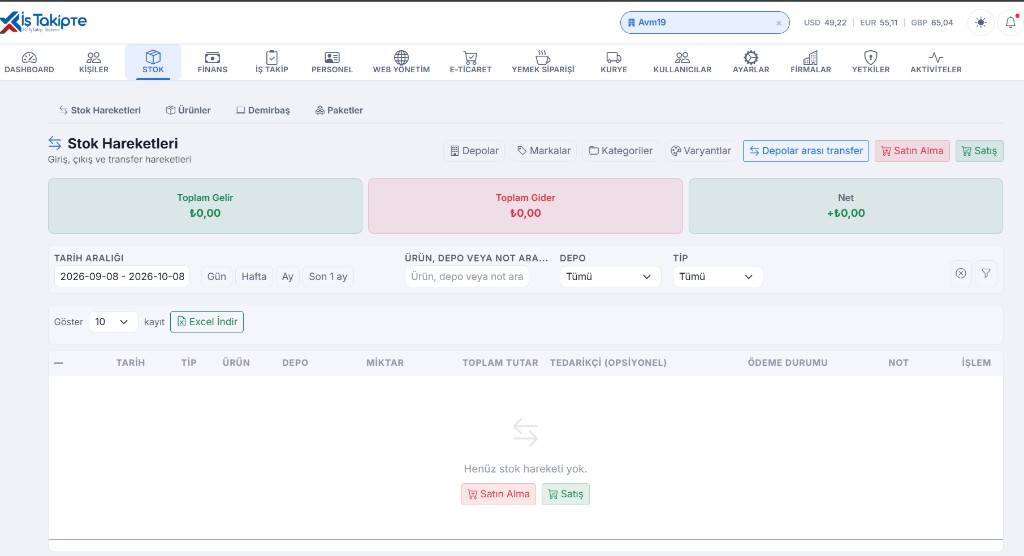Reset filters with the circled X icon
This screenshot has height=556, width=1024.
pyautogui.click(x=961, y=274)
